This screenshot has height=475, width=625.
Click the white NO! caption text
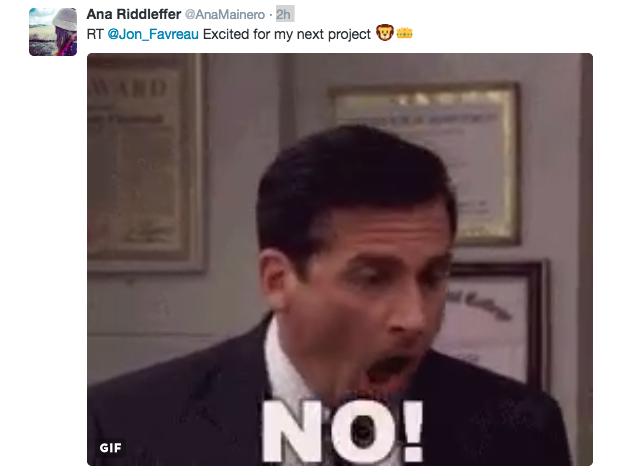click(x=342, y=432)
